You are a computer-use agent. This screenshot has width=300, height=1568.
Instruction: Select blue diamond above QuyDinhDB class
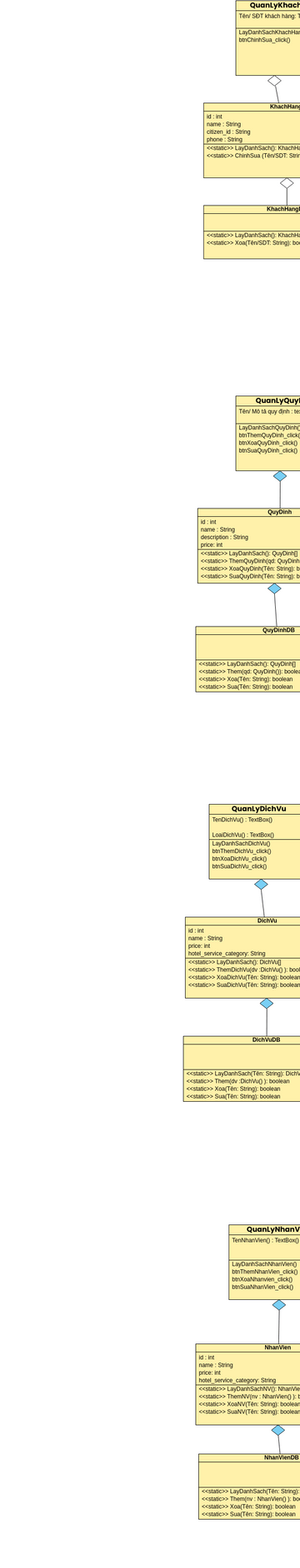[x=274, y=588]
